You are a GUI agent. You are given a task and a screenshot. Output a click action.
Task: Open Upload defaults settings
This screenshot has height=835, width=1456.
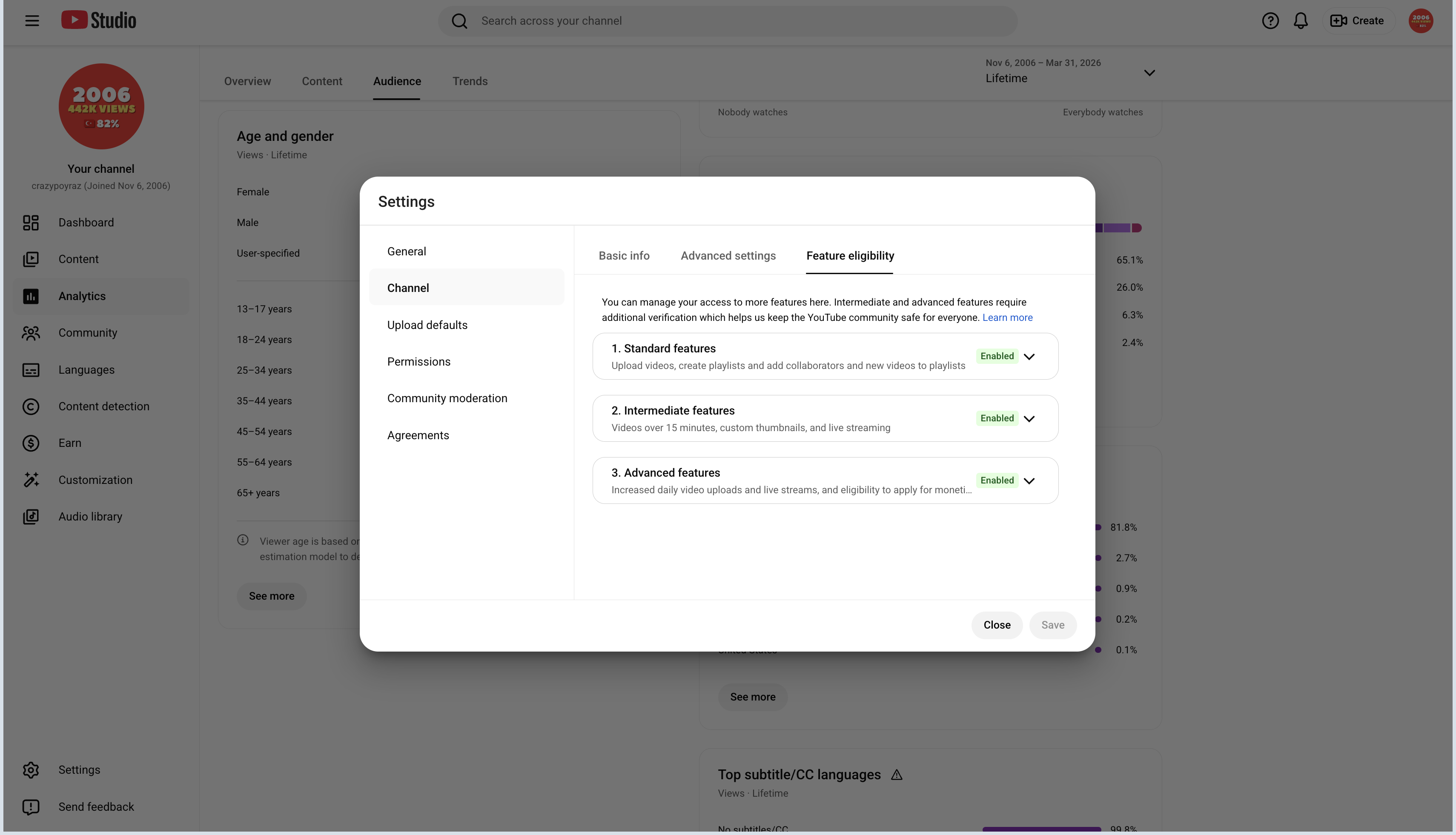coord(467,325)
